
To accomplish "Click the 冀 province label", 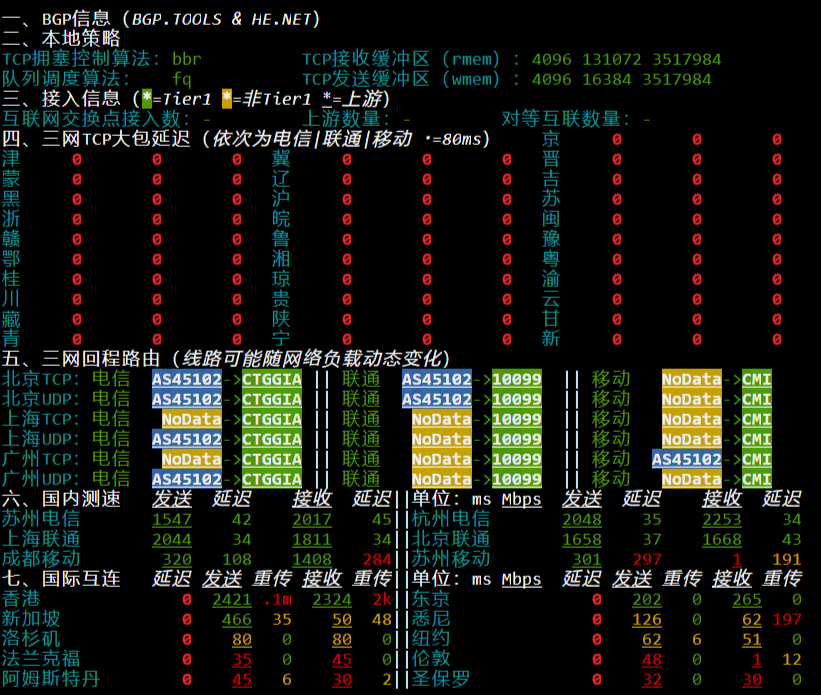I will tap(281, 159).
